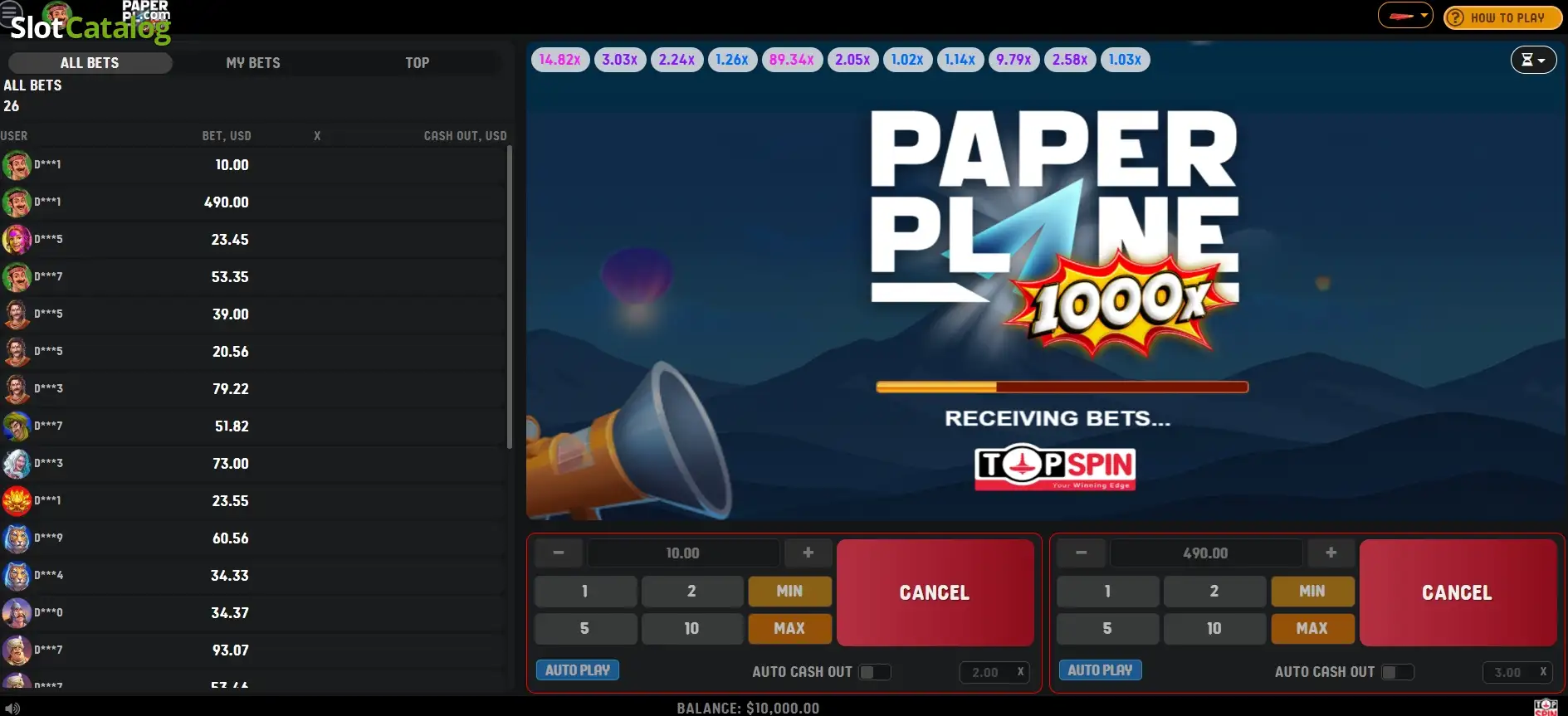The image size is (1568, 716).
Task: Decrease the 490.00 bet with minus
Action: tap(1082, 553)
